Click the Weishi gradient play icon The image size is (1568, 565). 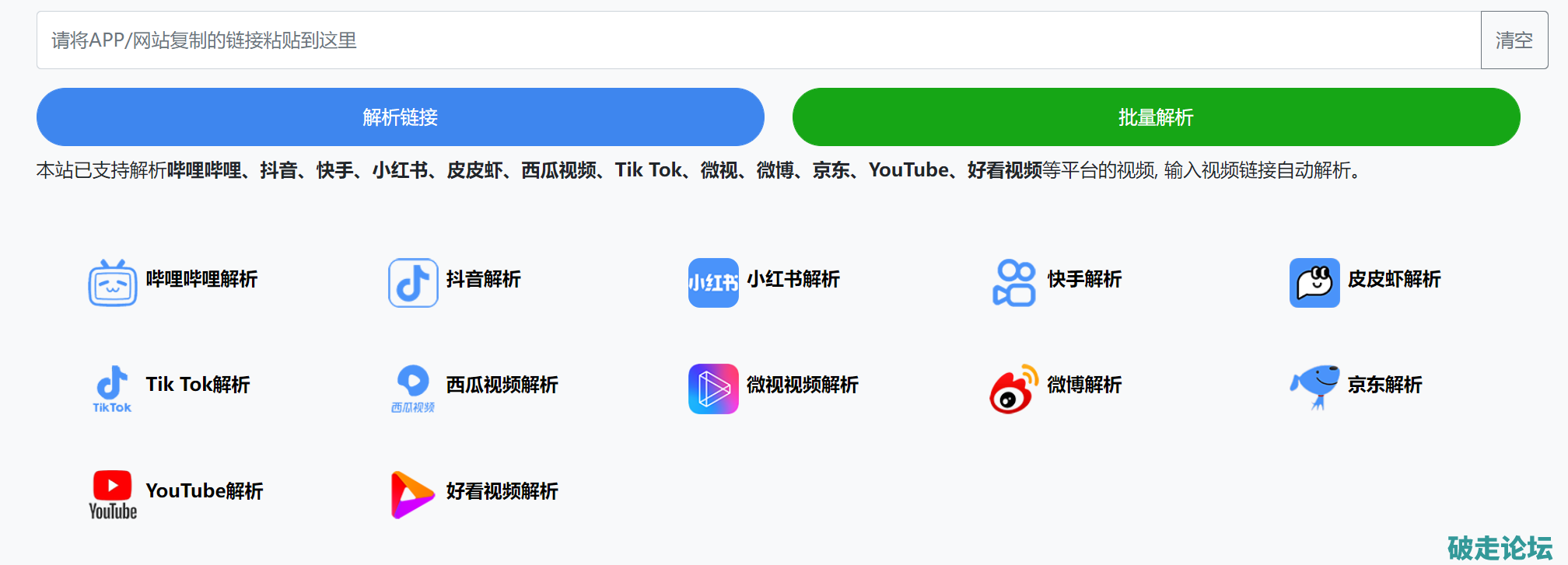pyautogui.click(x=713, y=389)
